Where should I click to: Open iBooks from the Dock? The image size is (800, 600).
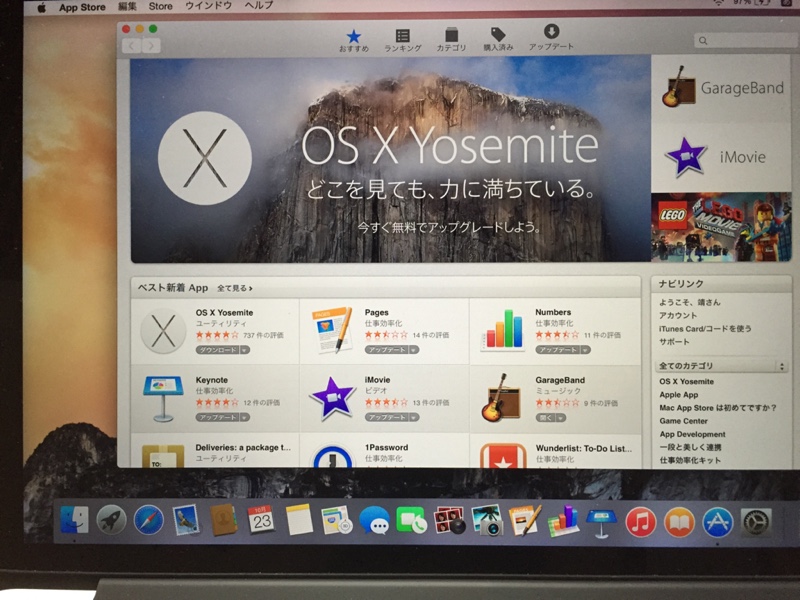click(x=679, y=522)
